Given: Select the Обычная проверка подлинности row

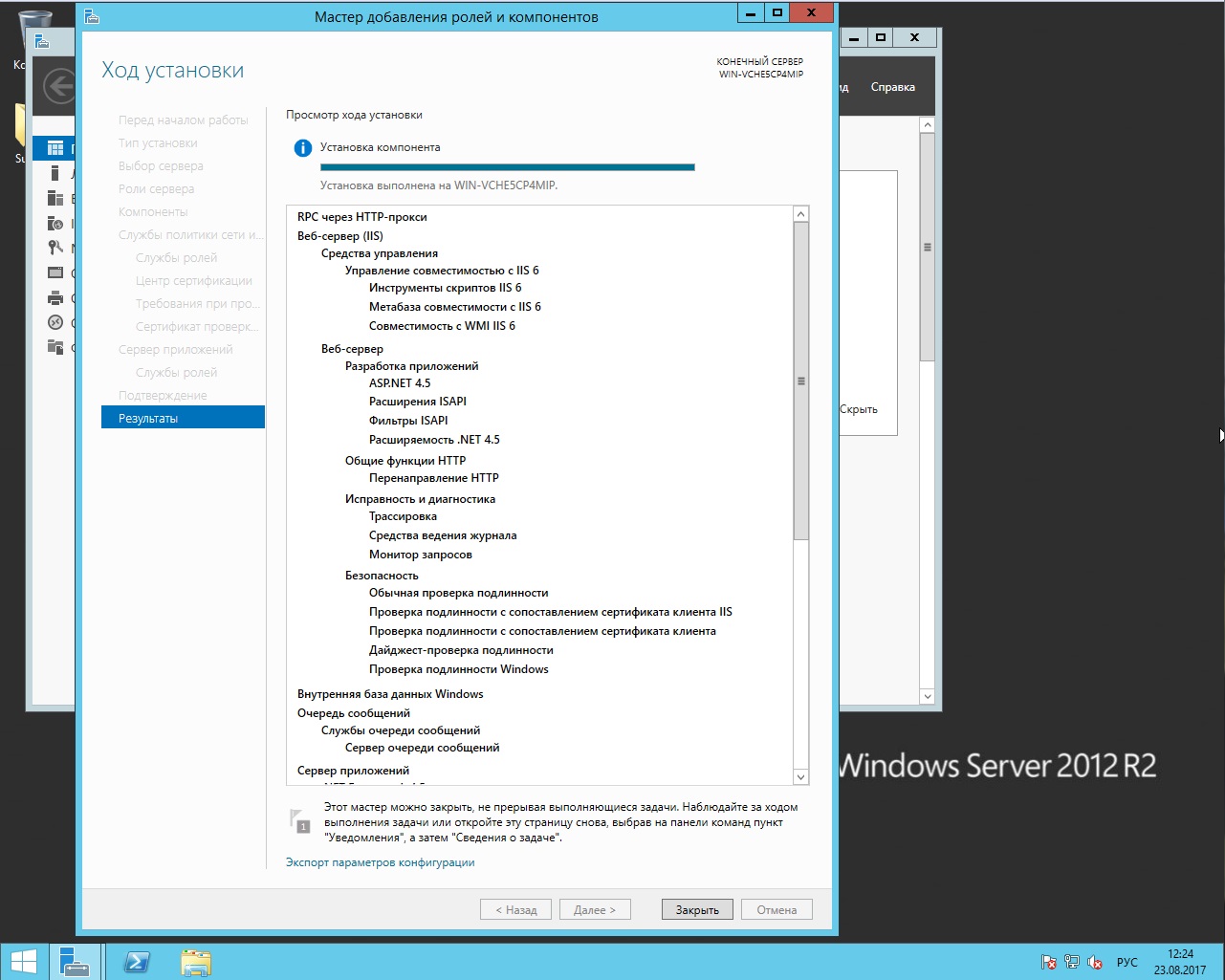Looking at the screenshot, I should pyautogui.click(x=458, y=593).
